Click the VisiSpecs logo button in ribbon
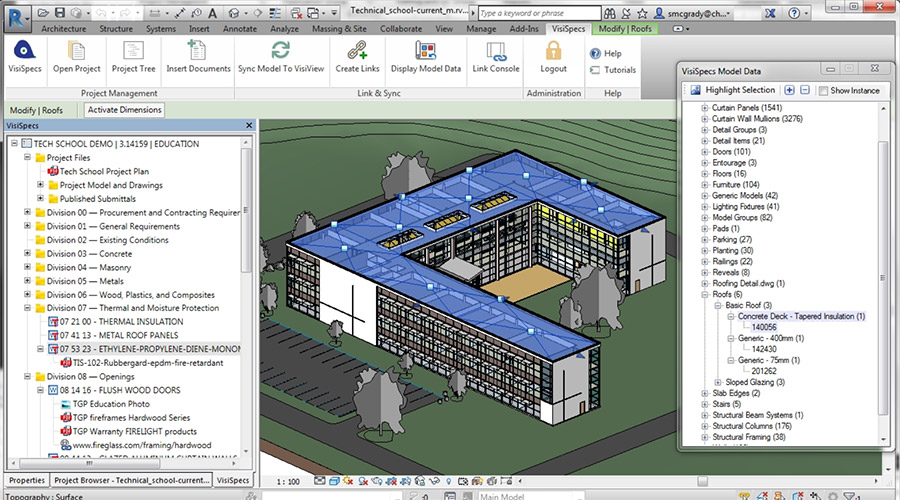The image size is (900, 500). 25,57
